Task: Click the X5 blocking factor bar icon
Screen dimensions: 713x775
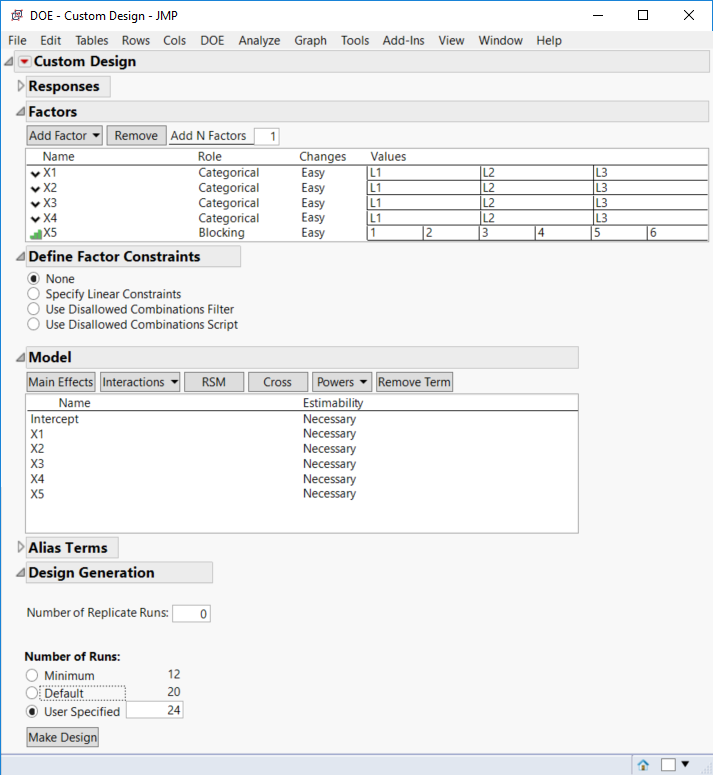Action: point(36,234)
